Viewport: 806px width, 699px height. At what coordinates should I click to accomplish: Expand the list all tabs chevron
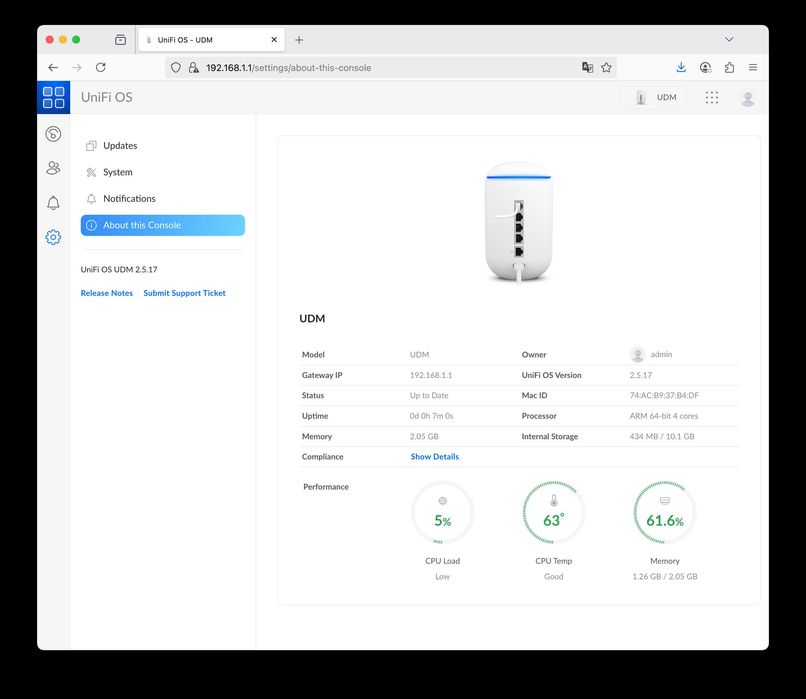tap(729, 40)
